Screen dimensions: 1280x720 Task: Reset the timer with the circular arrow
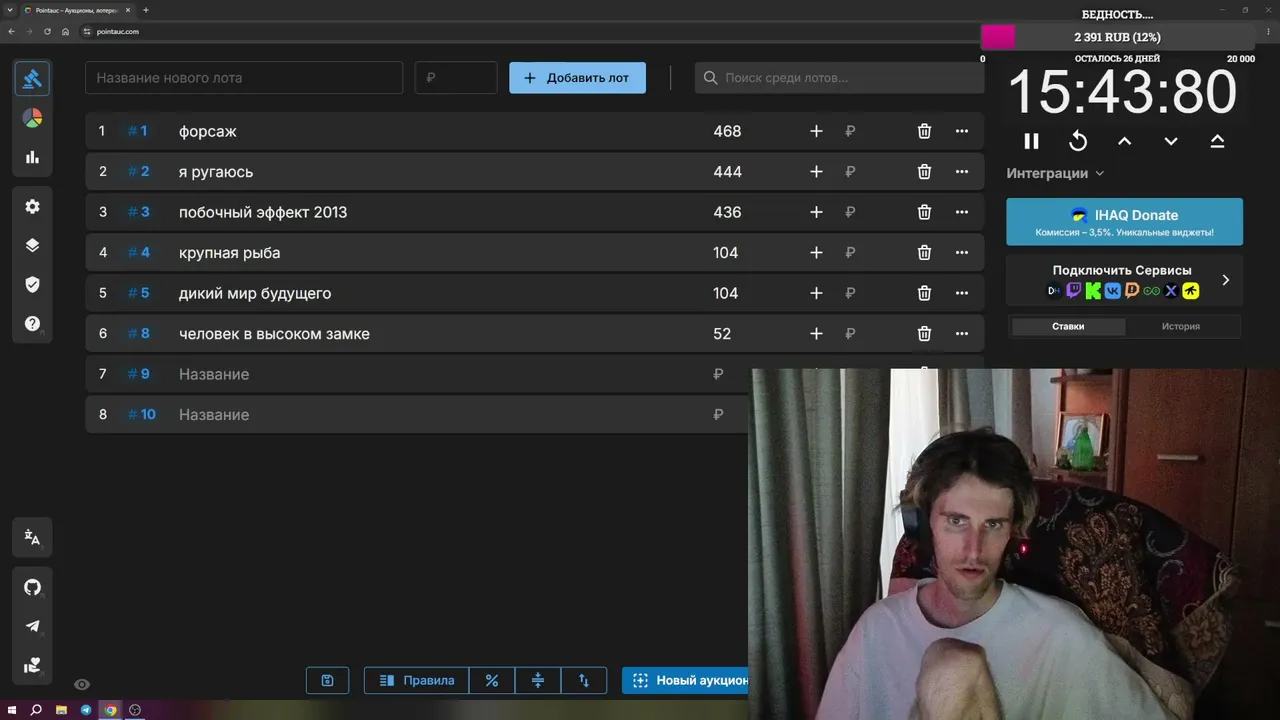(x=1078, y=141)
